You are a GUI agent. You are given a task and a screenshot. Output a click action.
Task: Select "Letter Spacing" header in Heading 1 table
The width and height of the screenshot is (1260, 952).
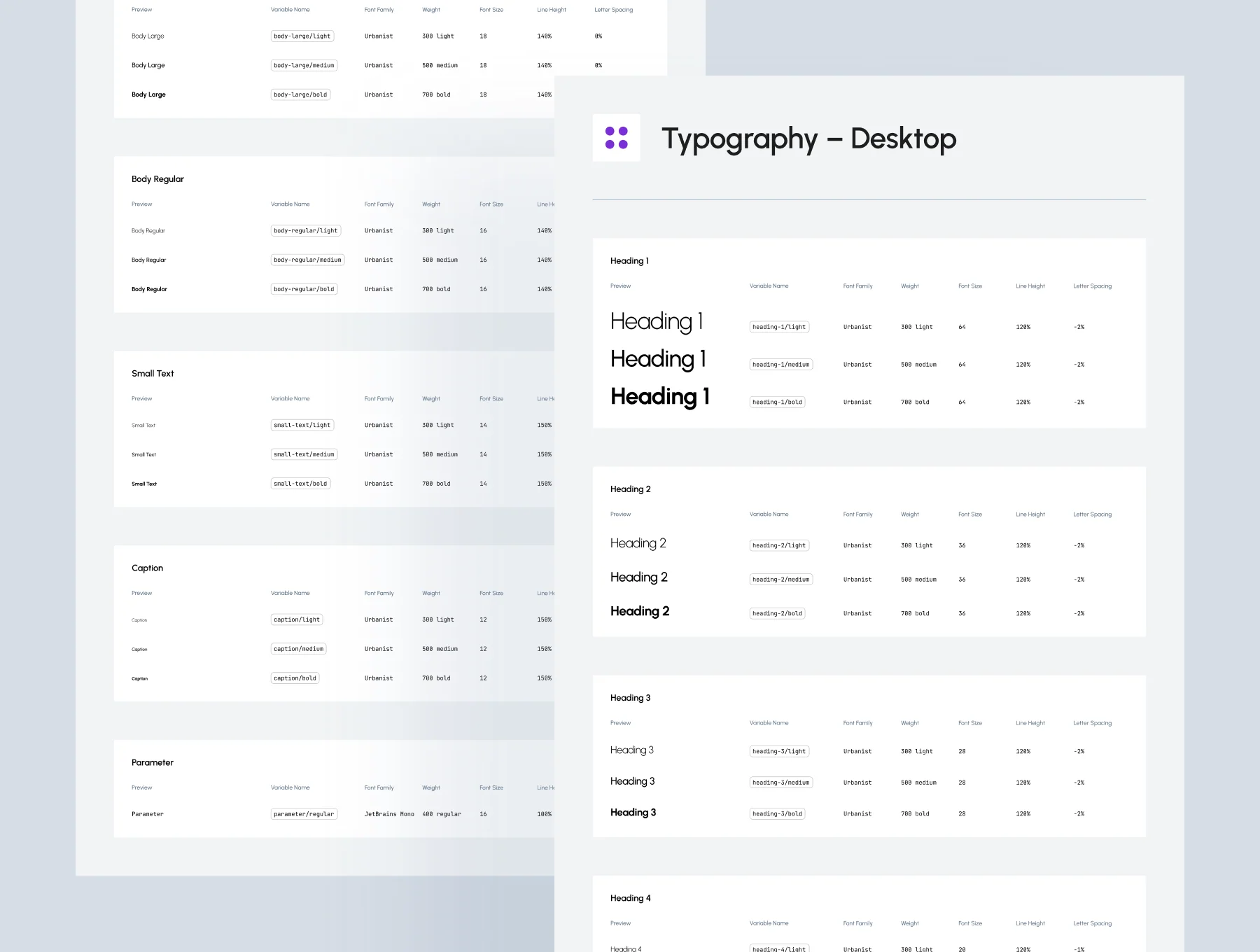[x=1092, y=286]
